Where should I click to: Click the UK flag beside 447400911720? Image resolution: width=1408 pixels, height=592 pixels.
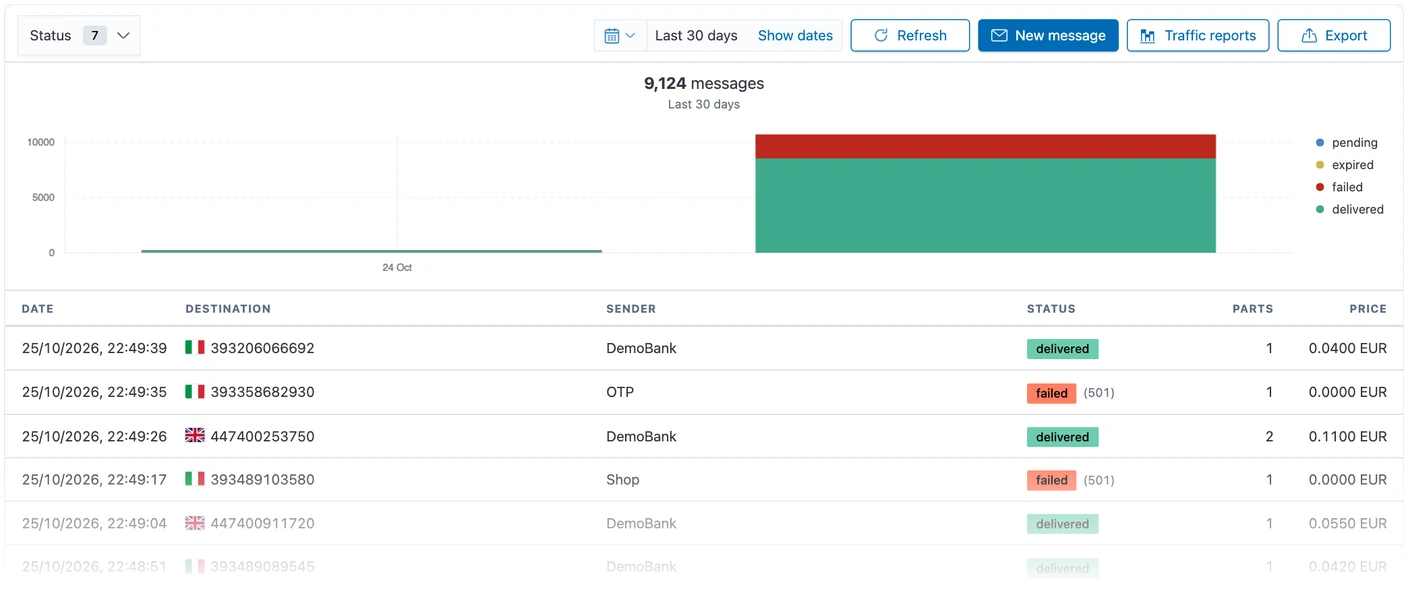195,523
